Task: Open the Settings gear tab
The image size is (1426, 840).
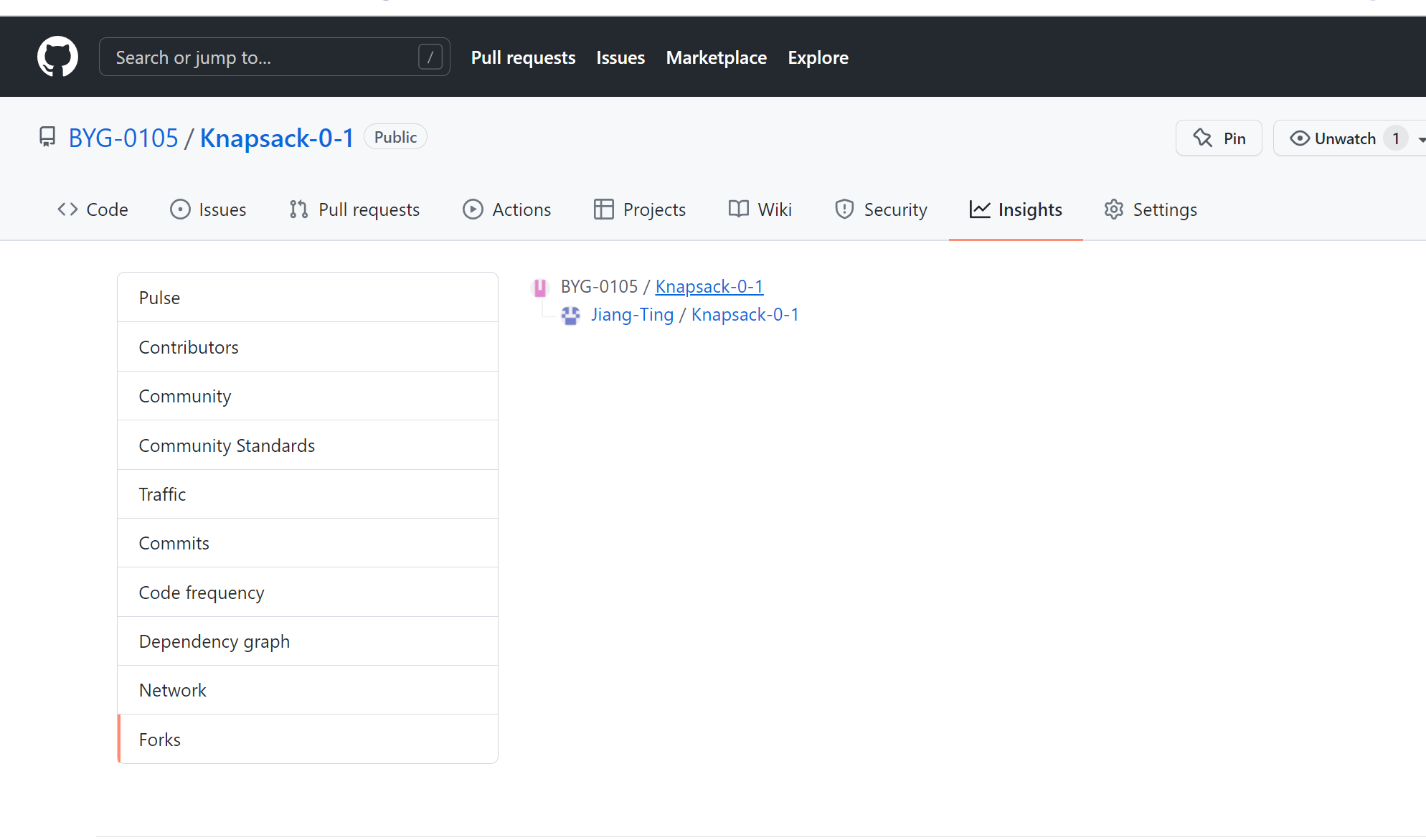Action: tap(1151, 209)
